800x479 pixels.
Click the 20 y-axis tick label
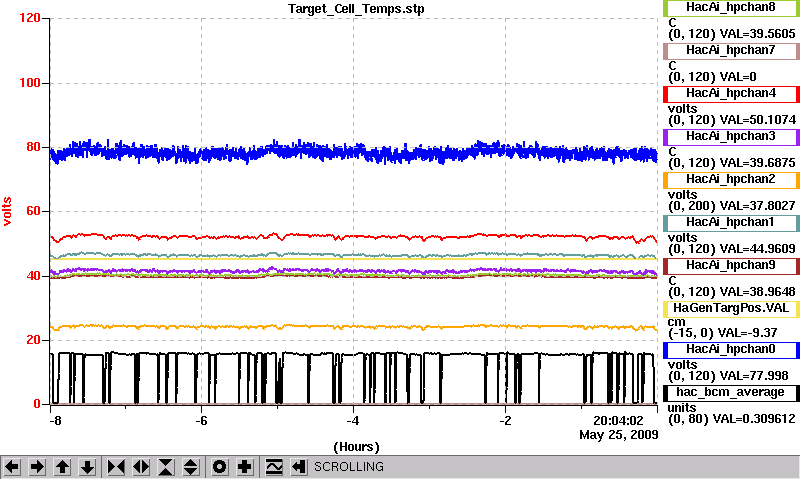click(33, 340)
